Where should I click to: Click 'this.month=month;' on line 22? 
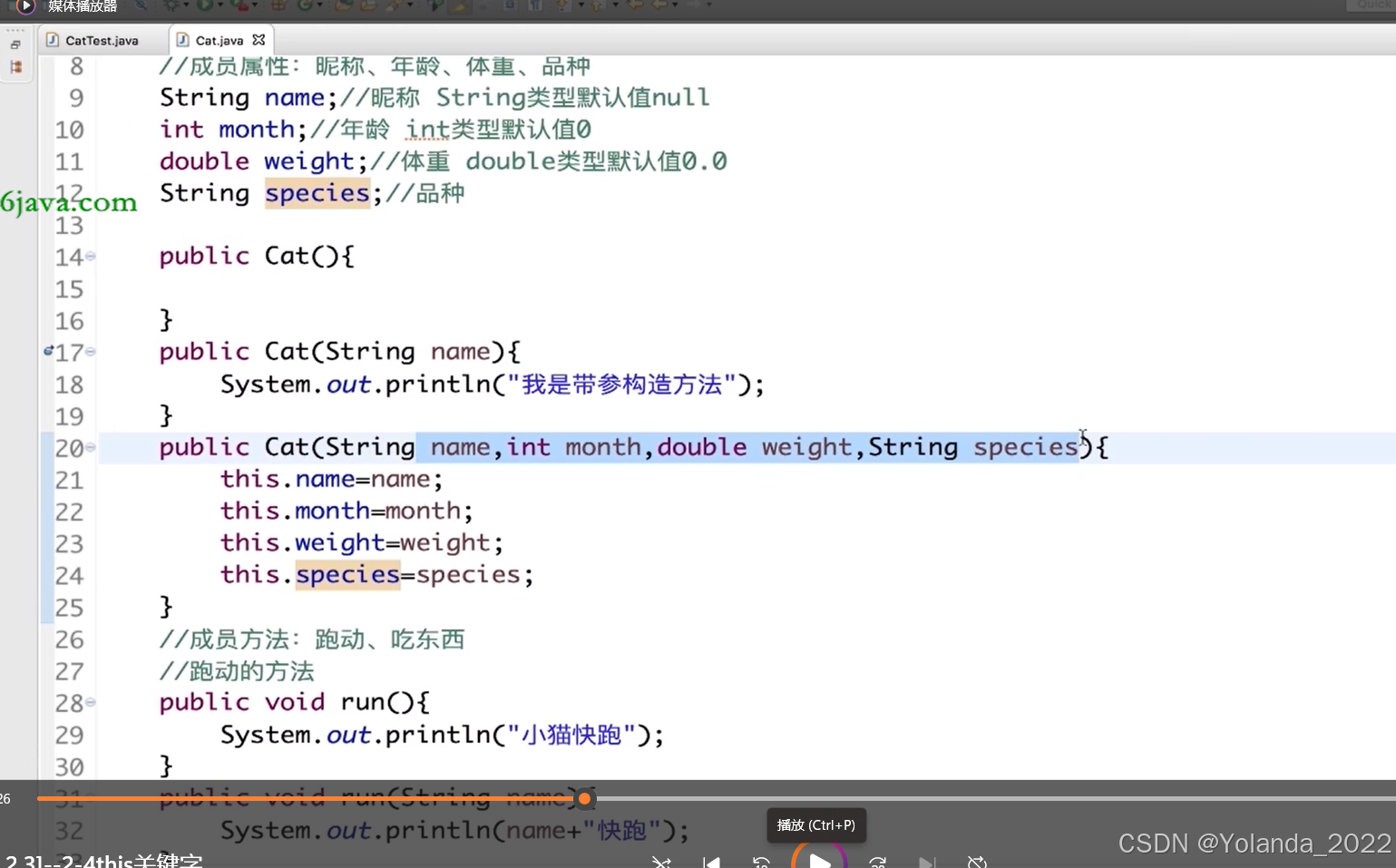[x=347, y=511]
